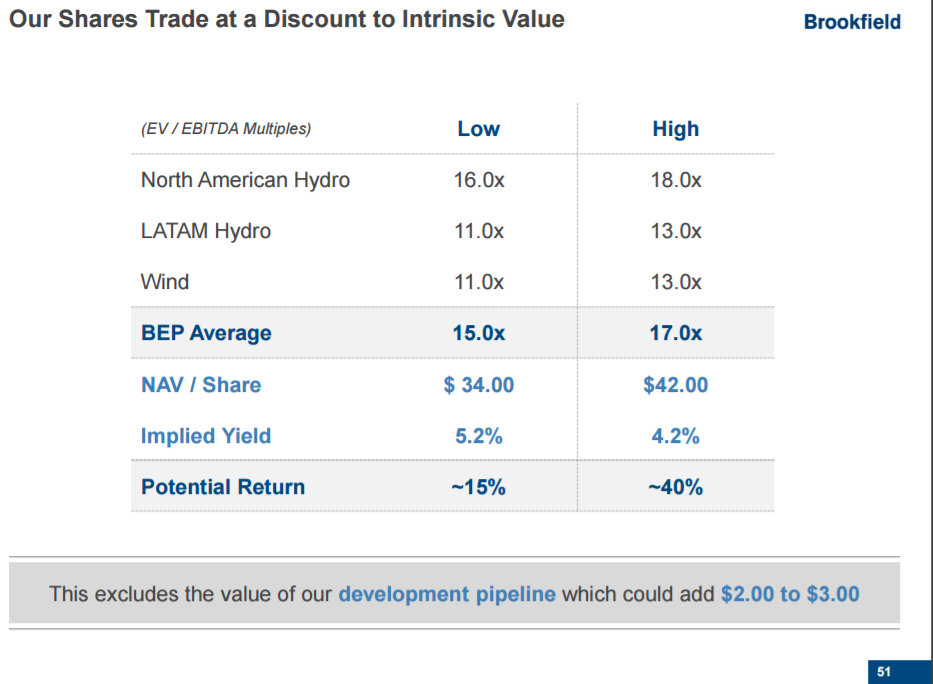This screenshot has width=933, height=684.
Task: Select the Low column header
Action: tap(478, 129)
